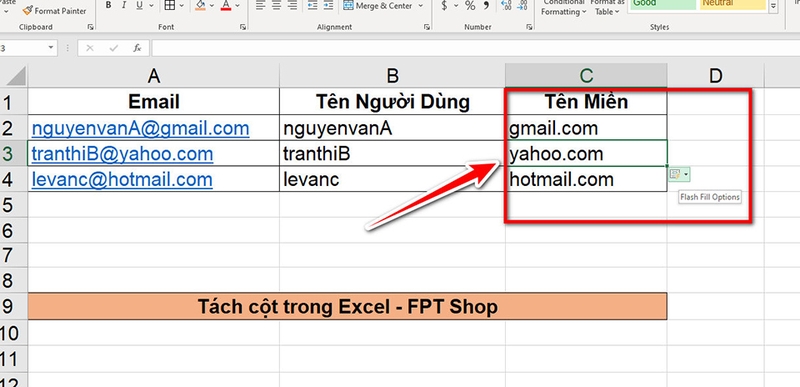The image size is (800, 387).
Task: Align text right
Action: click(x=292, y=6)
